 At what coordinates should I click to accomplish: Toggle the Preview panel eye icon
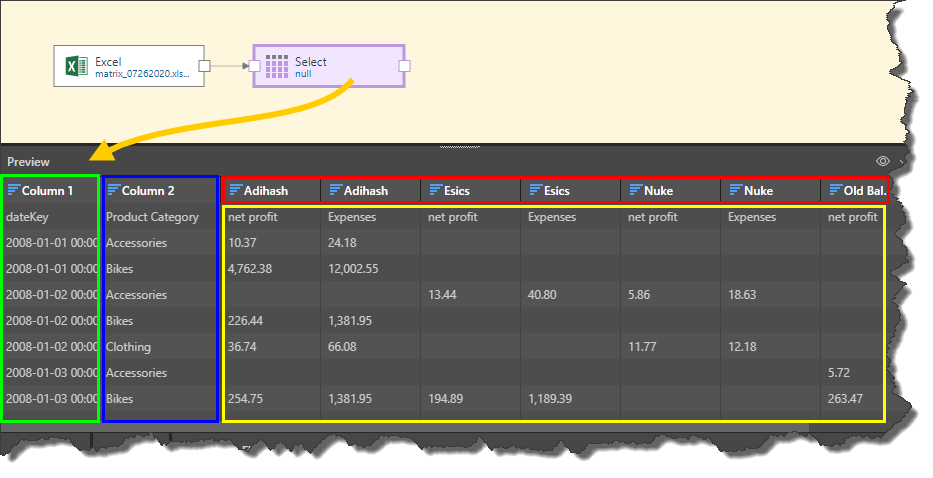point(882,161)
